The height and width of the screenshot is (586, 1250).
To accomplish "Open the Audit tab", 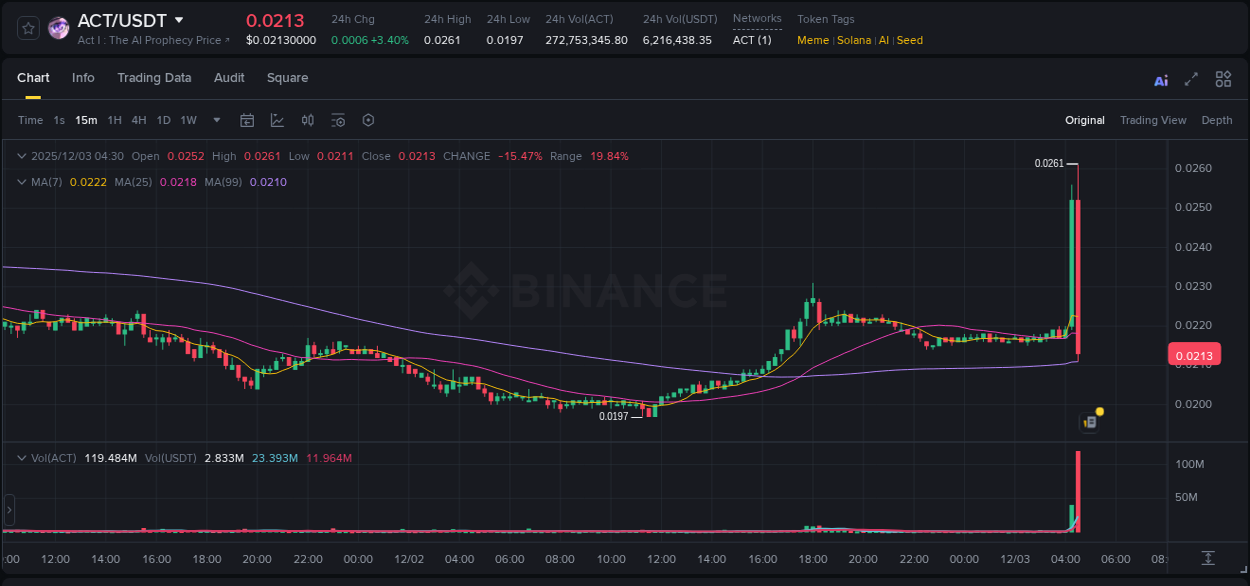I will coord(229,77).
